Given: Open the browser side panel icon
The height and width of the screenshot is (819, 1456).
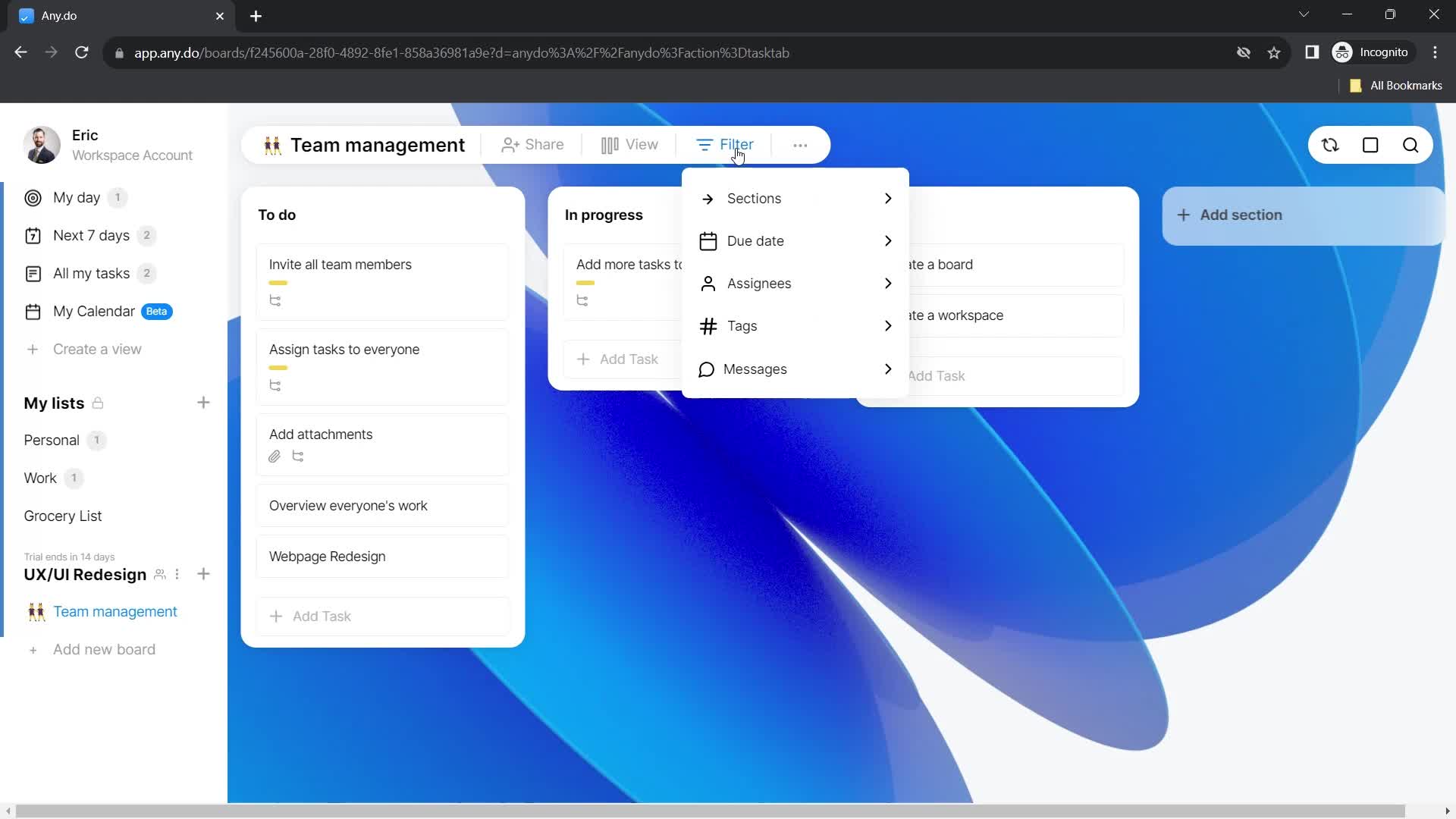Looking at the screenshot, I should point(1312,52).
